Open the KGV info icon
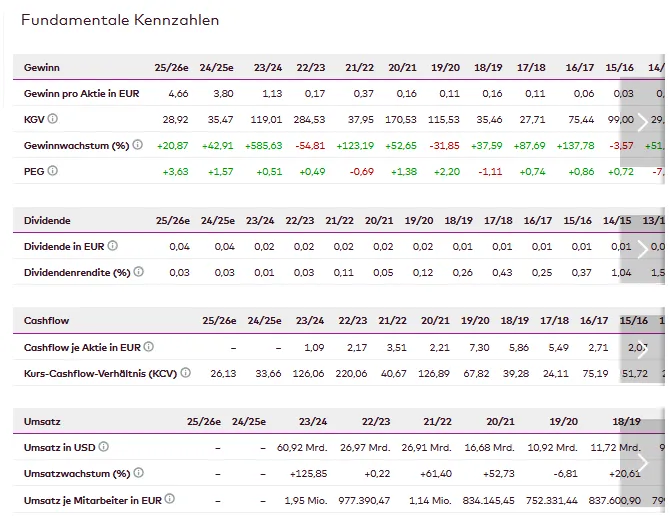The width and height of the screenshot is (670, 516). (x=52, y=119)
